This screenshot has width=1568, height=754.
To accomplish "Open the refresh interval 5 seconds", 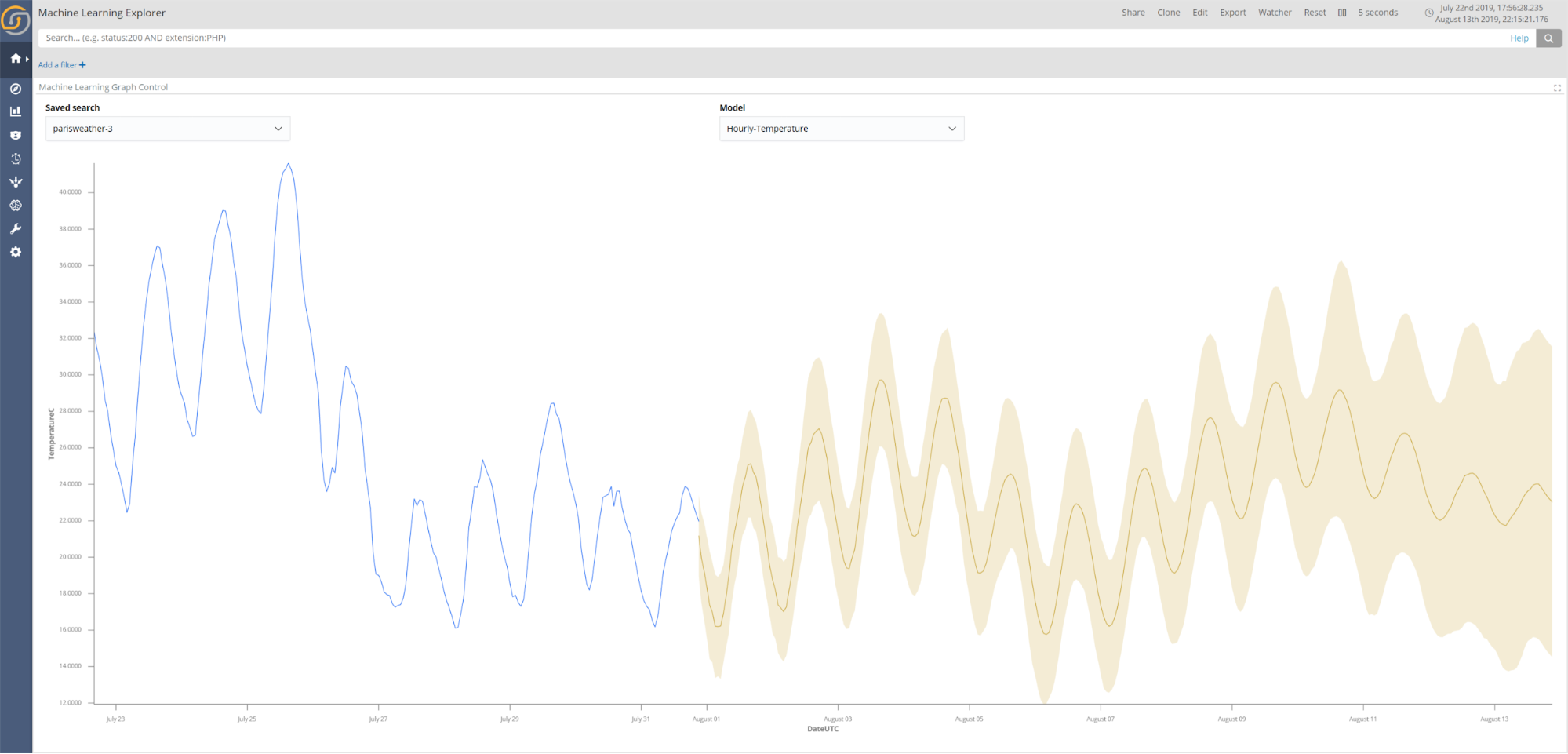I will [1378, 13].
